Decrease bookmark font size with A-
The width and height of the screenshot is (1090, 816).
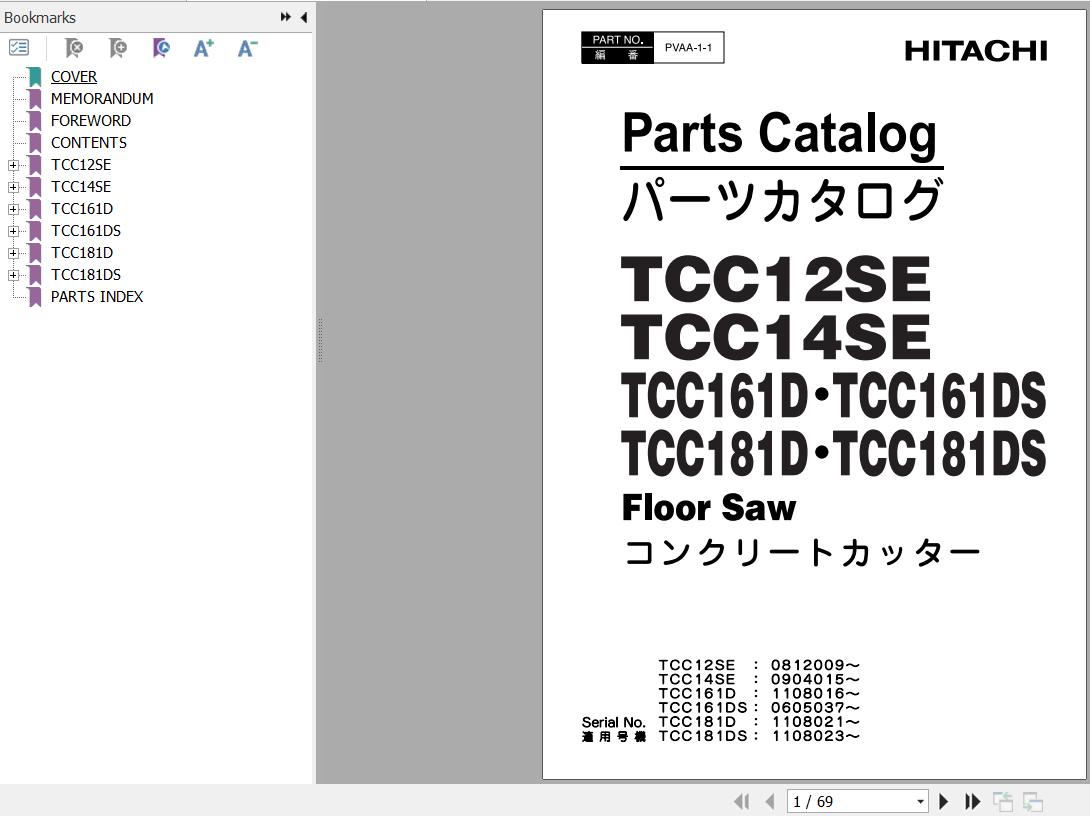247,48
